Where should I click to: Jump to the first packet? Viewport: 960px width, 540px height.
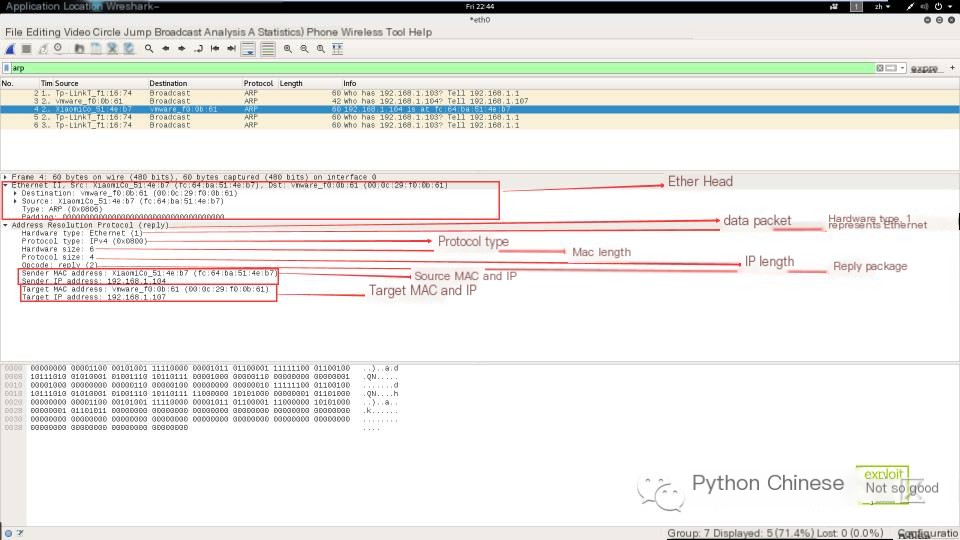(215, 49)
